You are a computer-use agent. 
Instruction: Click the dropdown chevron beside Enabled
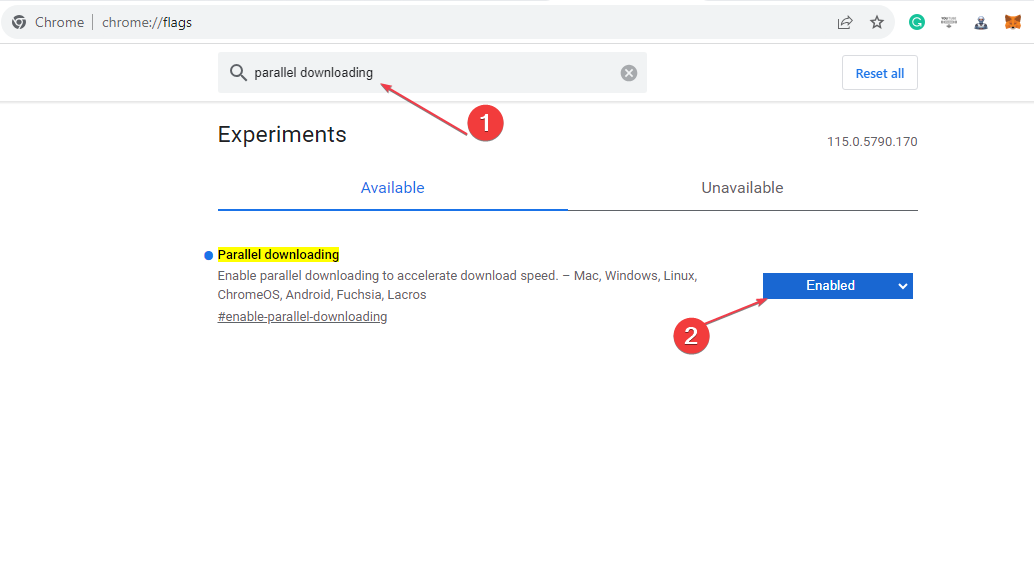point(903,286)
